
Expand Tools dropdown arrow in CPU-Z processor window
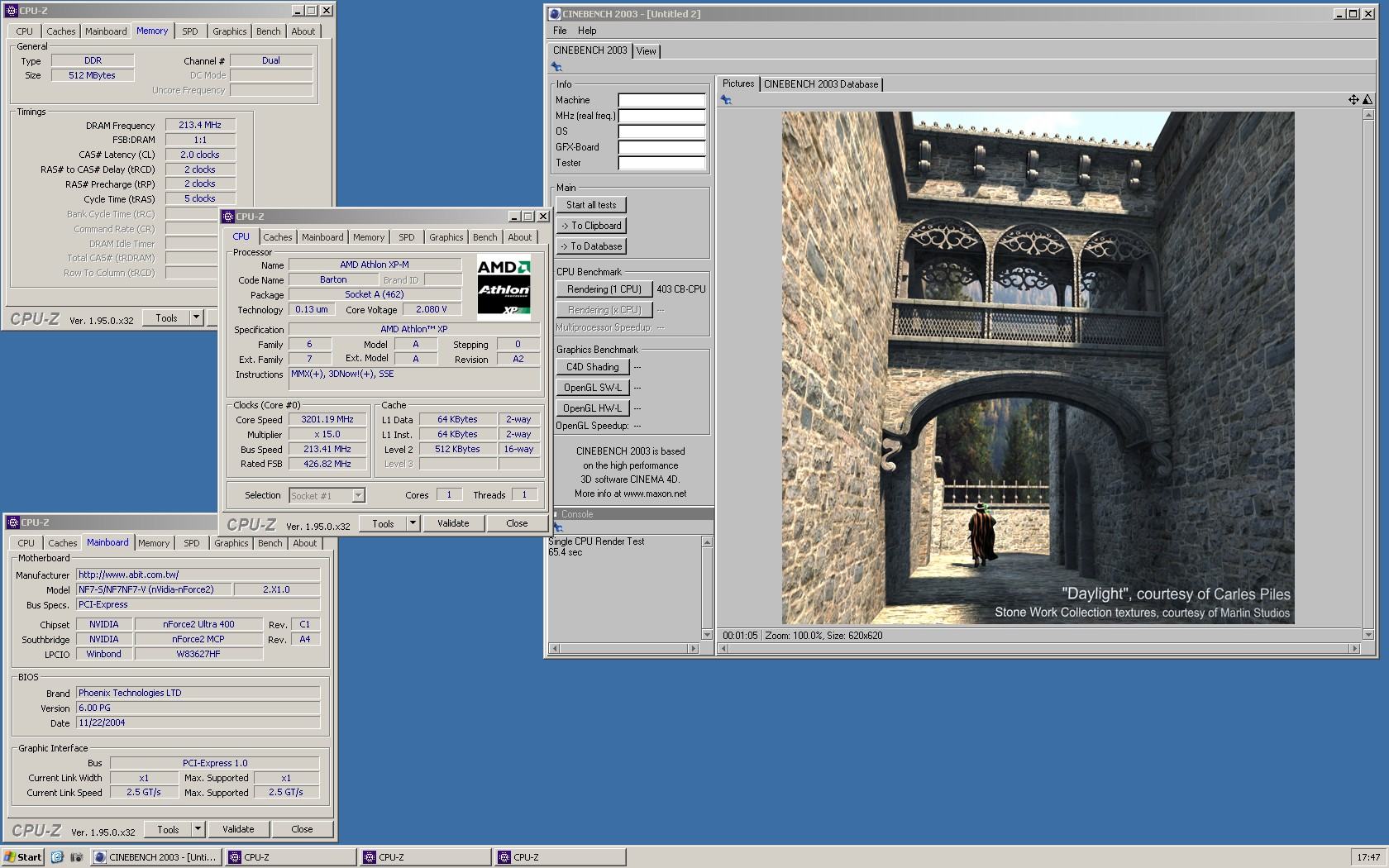[413, 523]
